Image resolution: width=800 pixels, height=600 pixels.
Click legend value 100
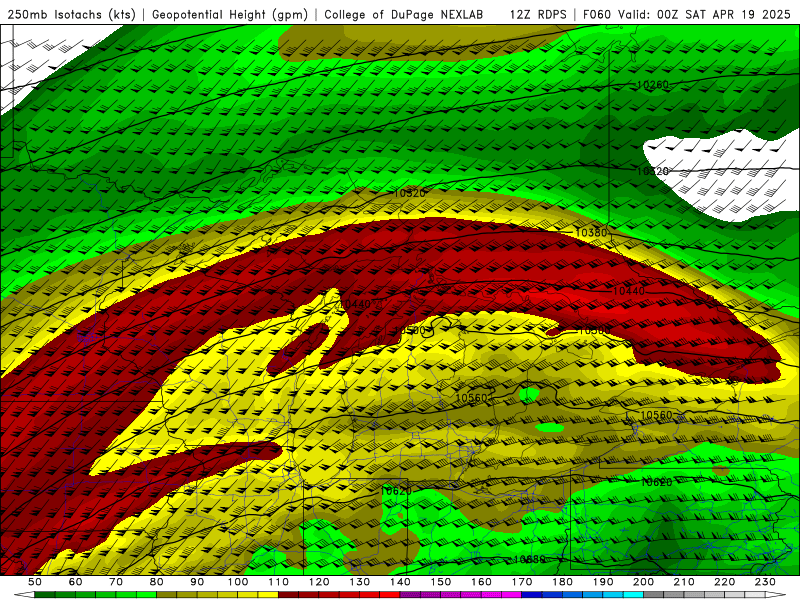pyautogui.click(x=238, y=582)
